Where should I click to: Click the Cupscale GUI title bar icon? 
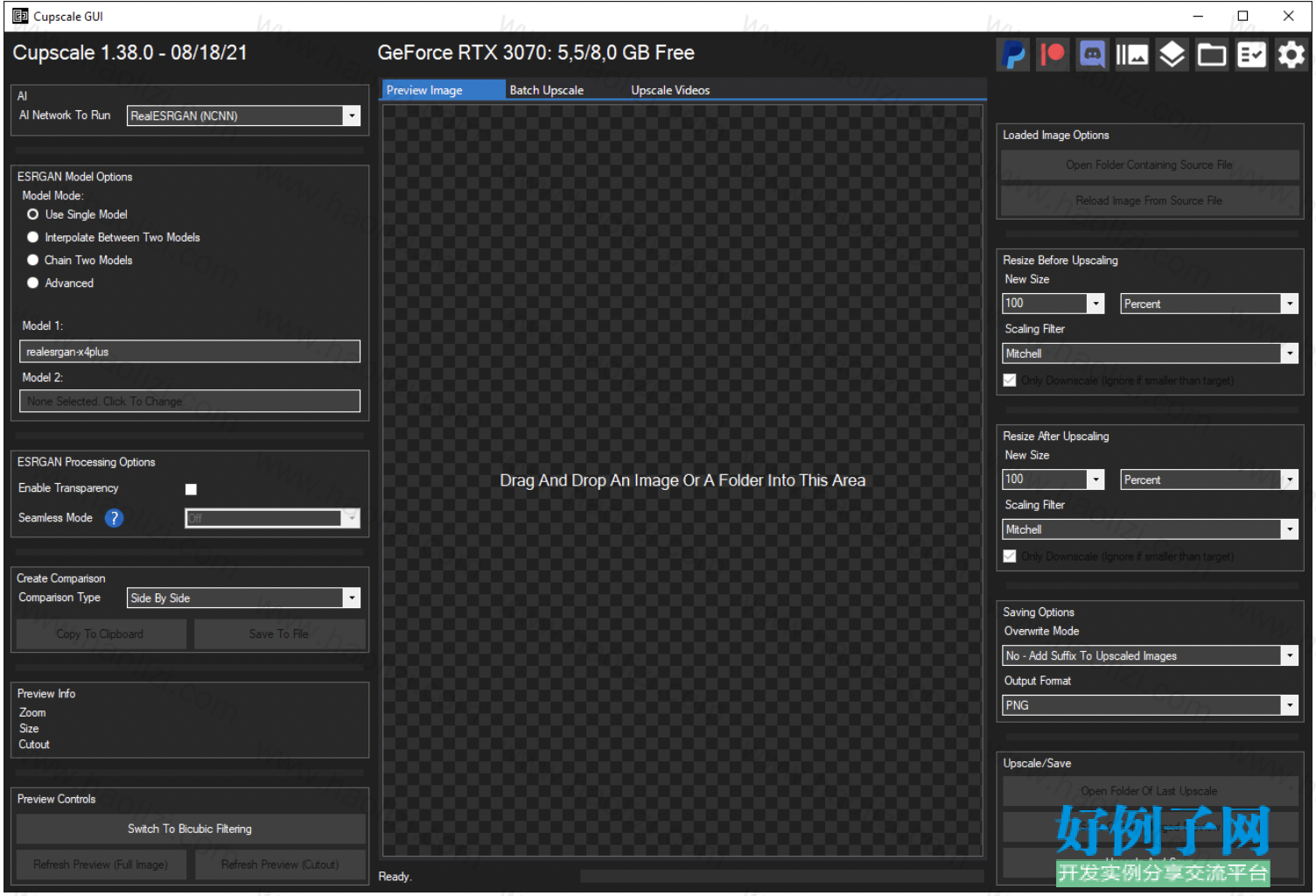point(20,16)
